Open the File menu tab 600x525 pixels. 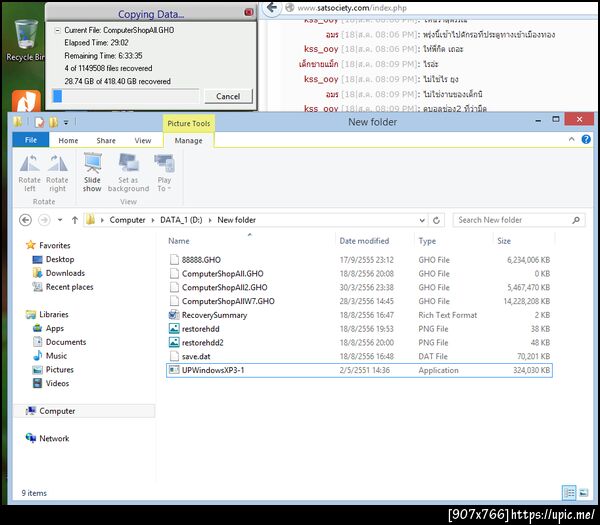[x=31, y=140]
